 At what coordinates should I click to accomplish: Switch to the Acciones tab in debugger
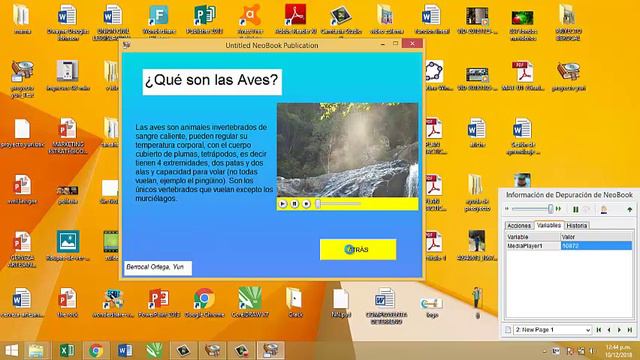[x=519, y=226]
